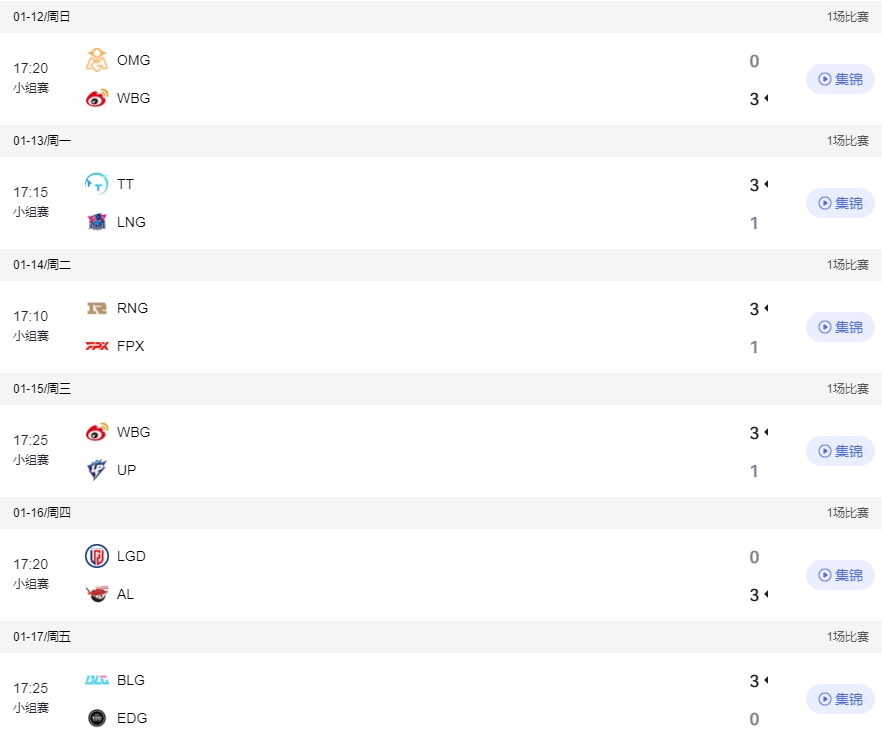Click the RNG team logo
Screen dimensions: 882x738
(x=97, y=308)
